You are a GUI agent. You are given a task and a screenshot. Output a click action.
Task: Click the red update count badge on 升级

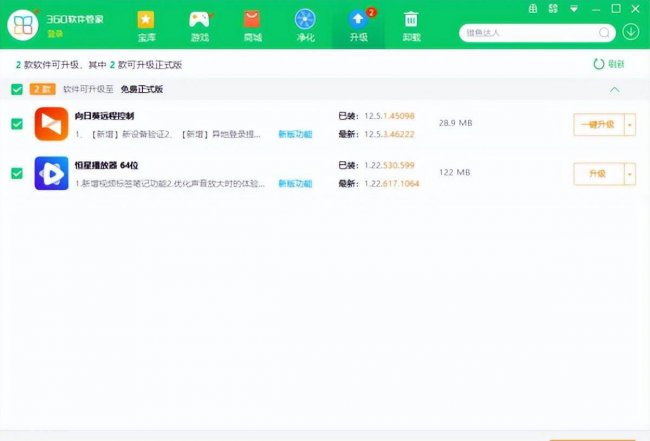pos(371,12)
